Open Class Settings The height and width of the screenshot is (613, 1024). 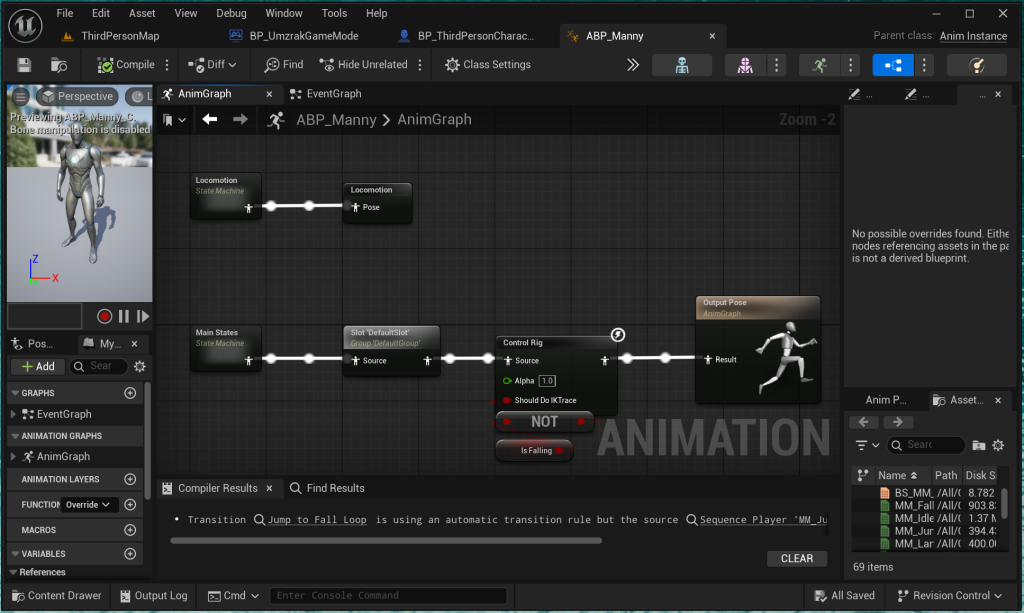point(488,65)
